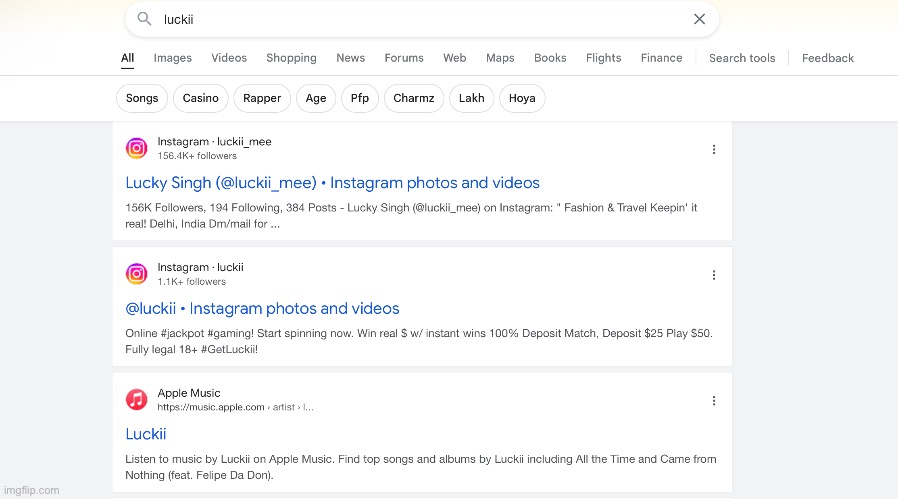Click the '156K Followers, 194 Following' snippet

[x=411, y=215]
